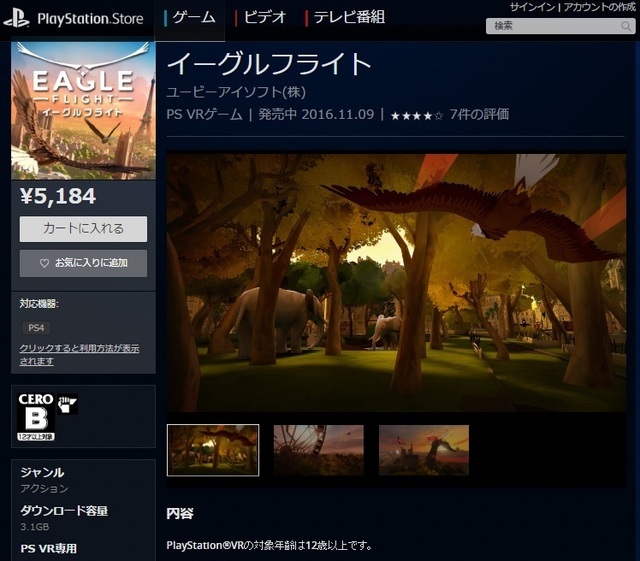Screen dimensions: 640x561
Task: Select the eagle sunset screenshot thumbnail
Action: [424, 450]
